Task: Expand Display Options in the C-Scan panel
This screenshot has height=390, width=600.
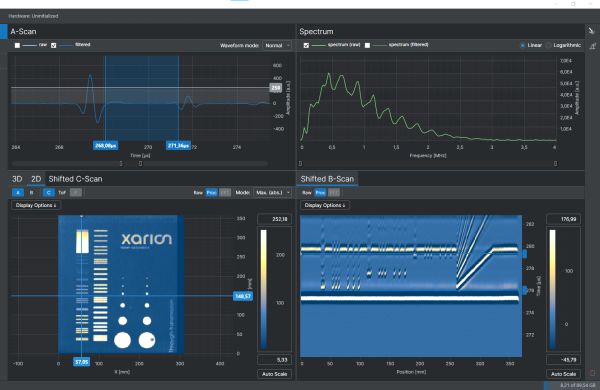Action: tap(36, 205)
